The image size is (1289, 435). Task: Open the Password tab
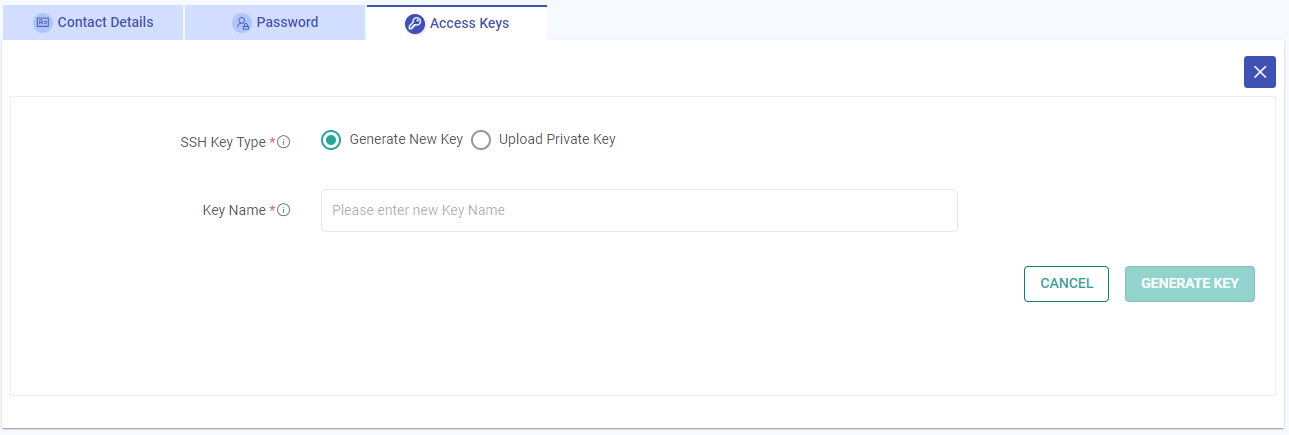(x=287, y=22)
